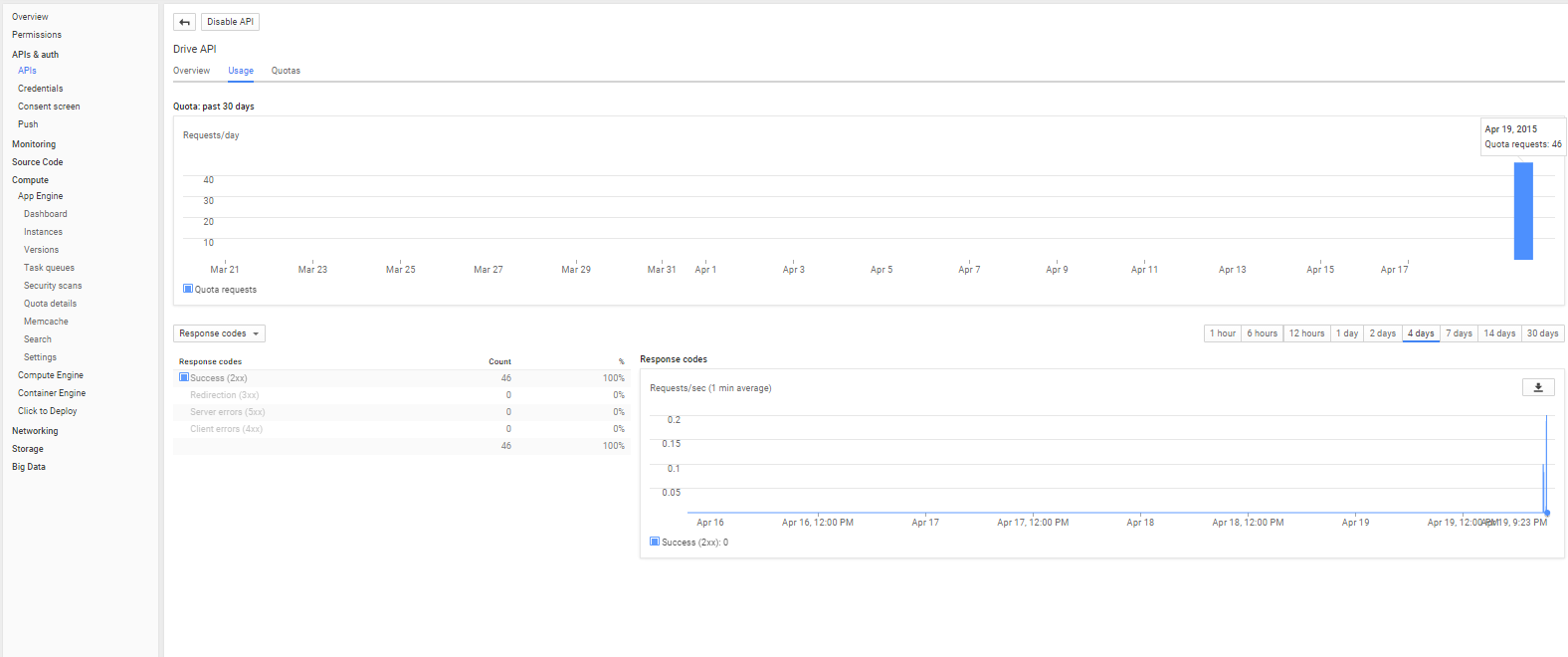
Task: Open Overview in the sidebar
Action: [30, 17]
